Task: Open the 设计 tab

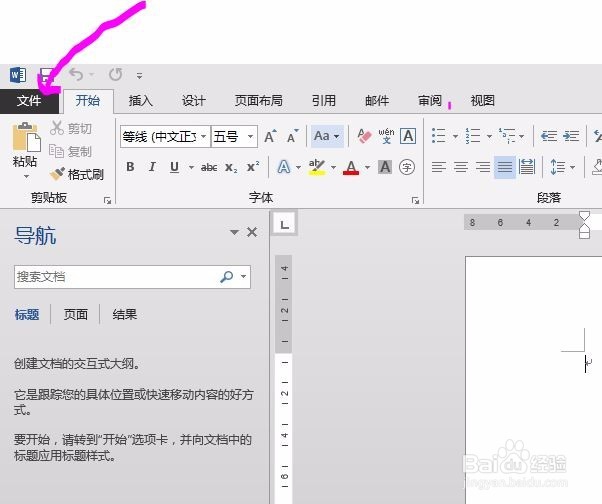Action: (194, 101)
